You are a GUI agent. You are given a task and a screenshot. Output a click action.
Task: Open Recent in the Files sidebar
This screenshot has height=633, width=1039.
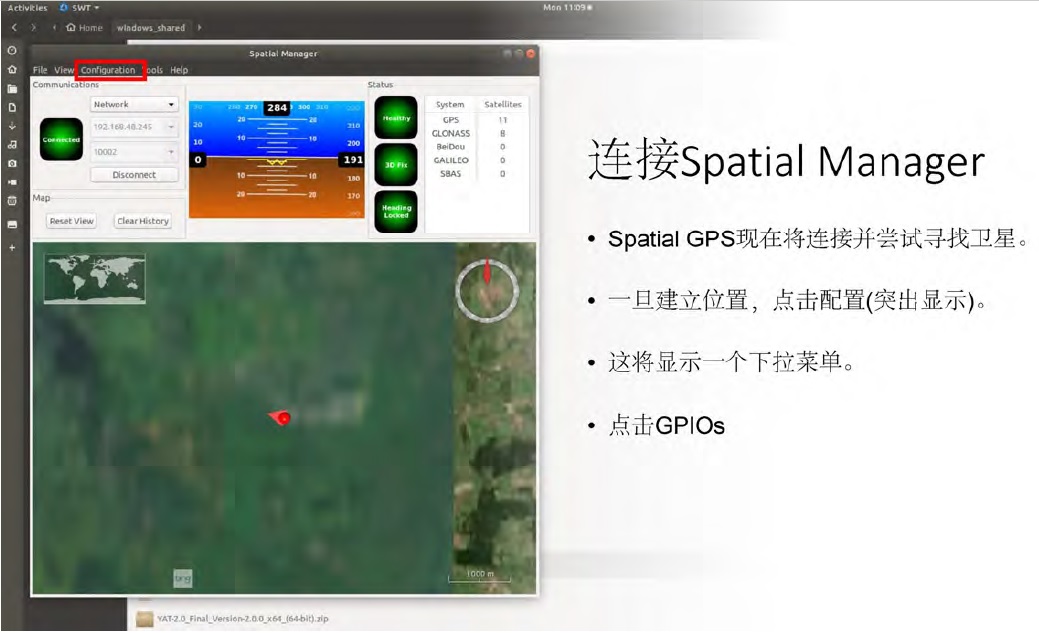click(x=12, y=50)
